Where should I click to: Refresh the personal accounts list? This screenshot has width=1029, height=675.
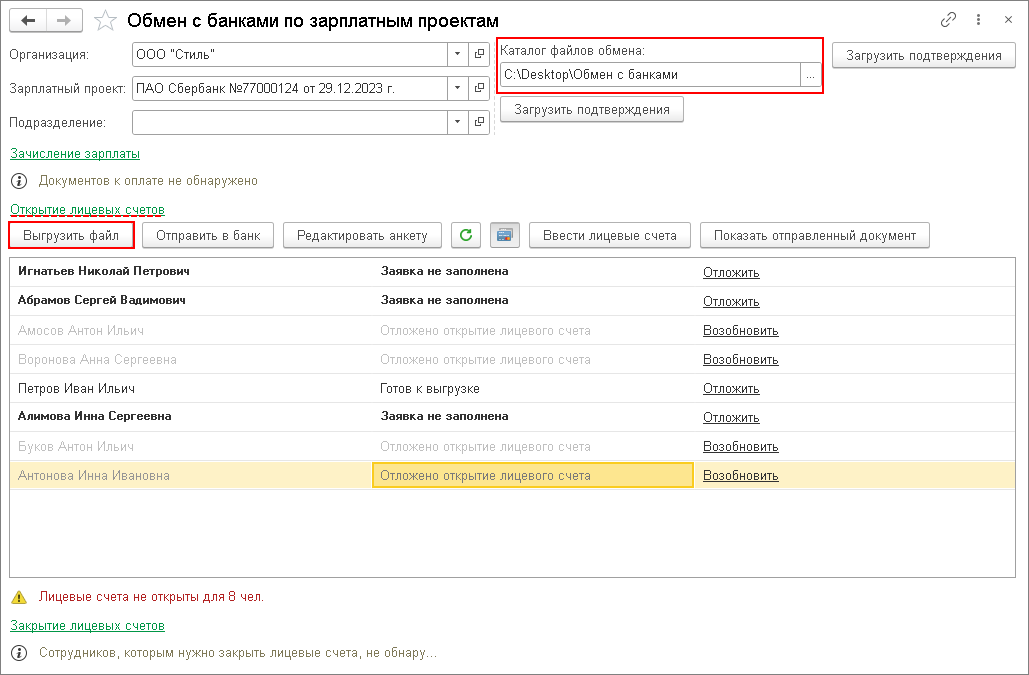pyautogui.click(x=465, y=236)
